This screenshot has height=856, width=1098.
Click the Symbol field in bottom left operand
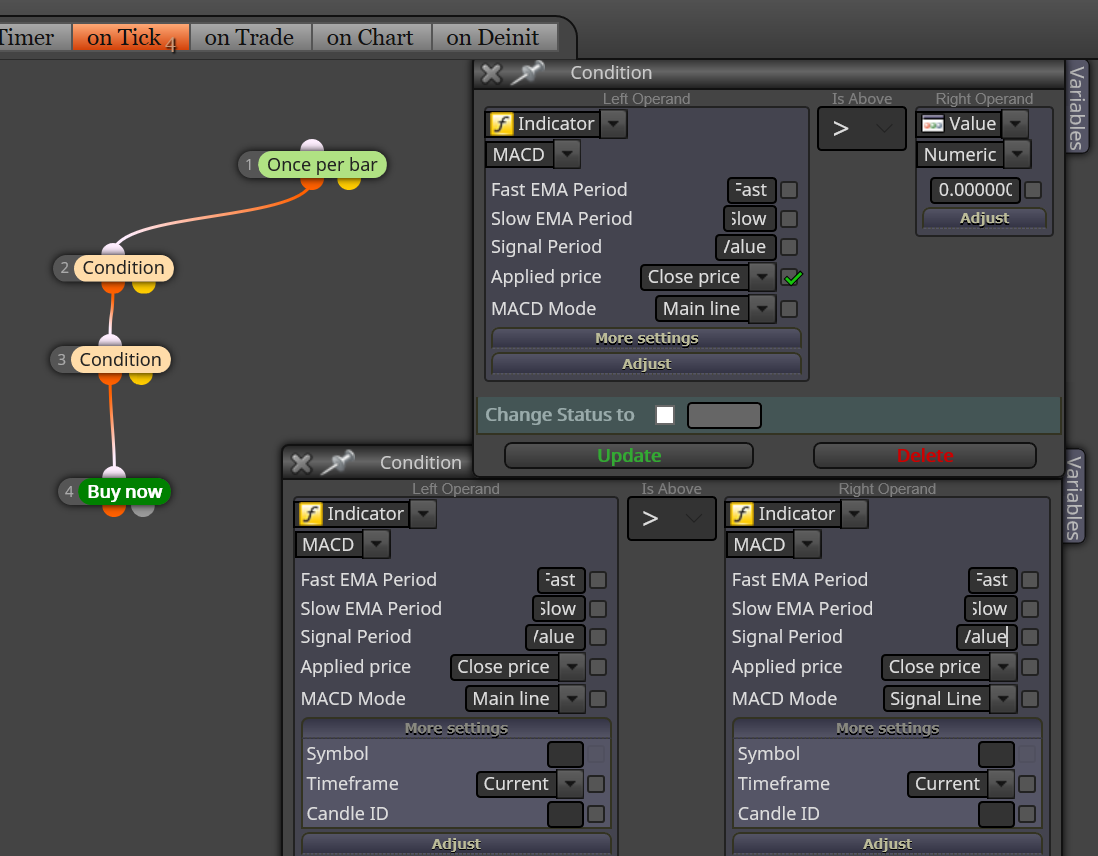click(x=565, y=754)
